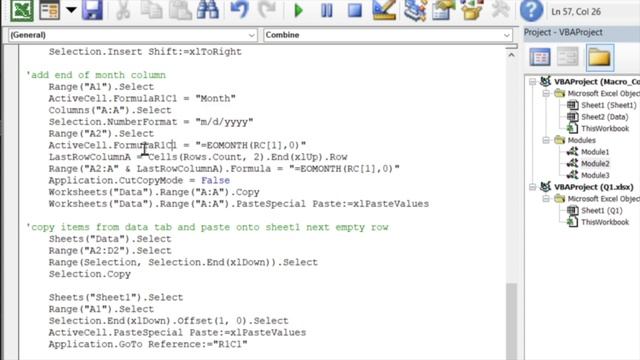Click the Cut scissors icon
Viewport: 640px width, 360px height.
pos(123,10)
